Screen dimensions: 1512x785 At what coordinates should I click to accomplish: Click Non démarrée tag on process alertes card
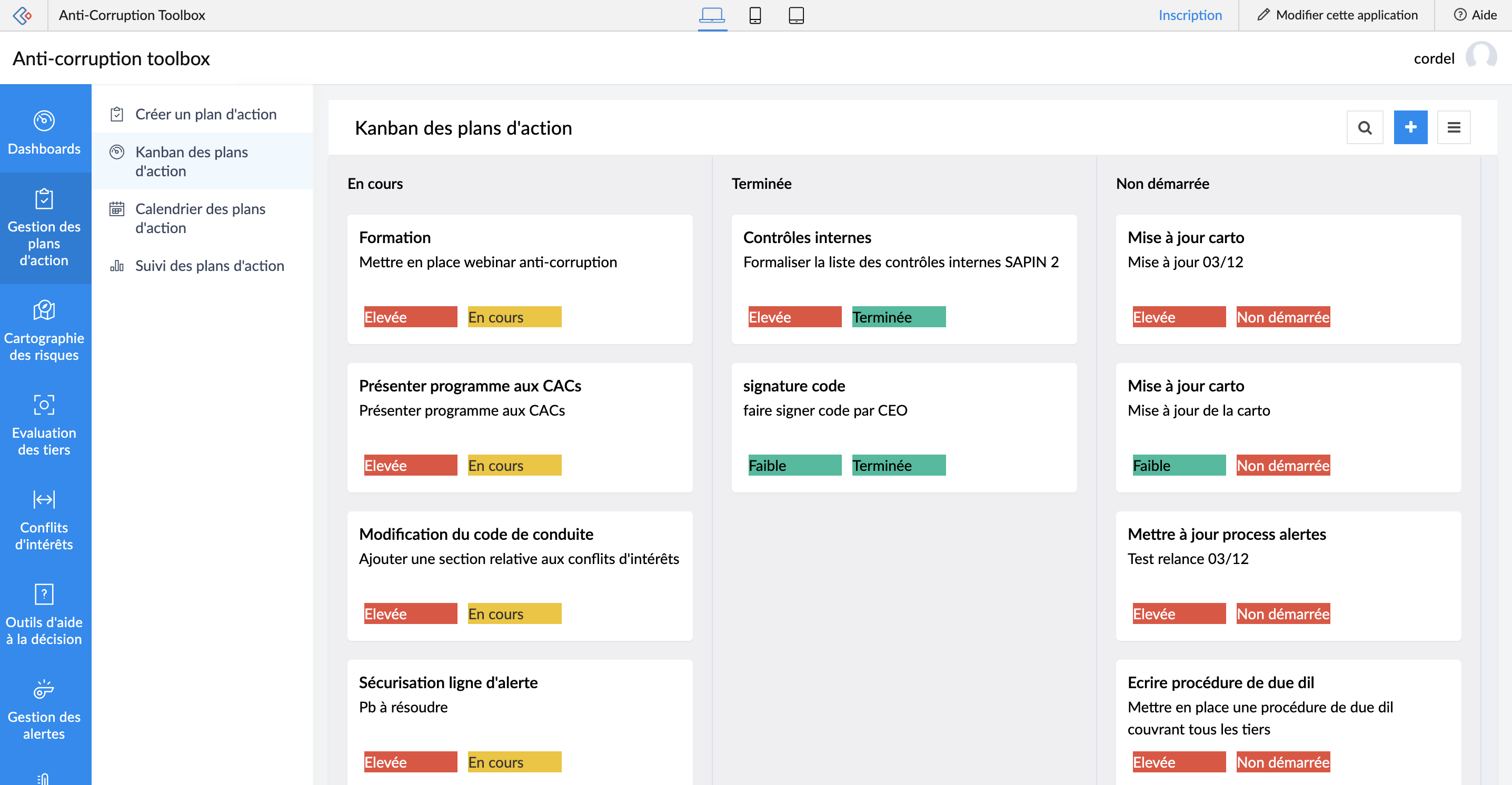click(1283, 615)
